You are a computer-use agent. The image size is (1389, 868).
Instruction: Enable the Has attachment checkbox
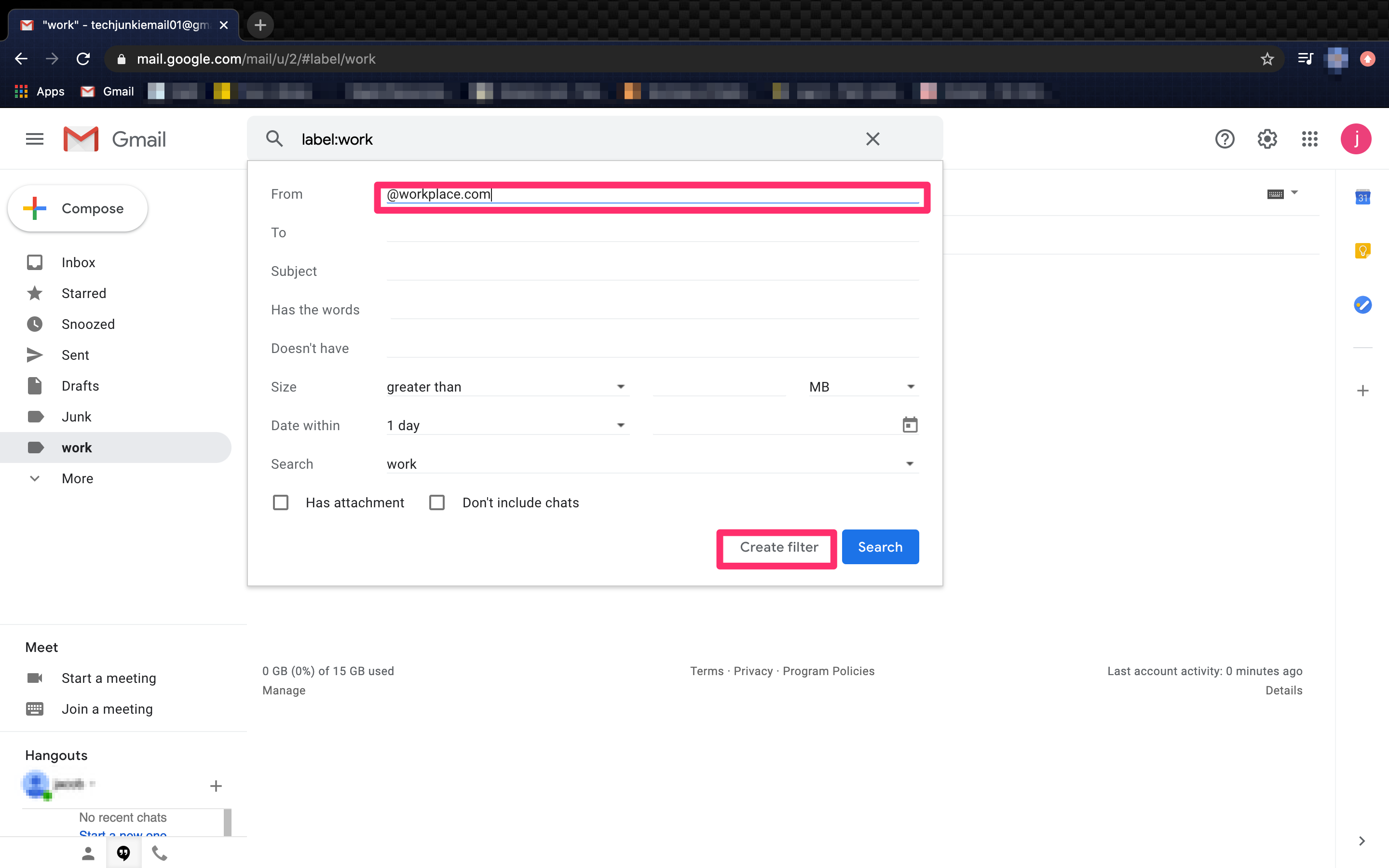(x=281, y=503)
